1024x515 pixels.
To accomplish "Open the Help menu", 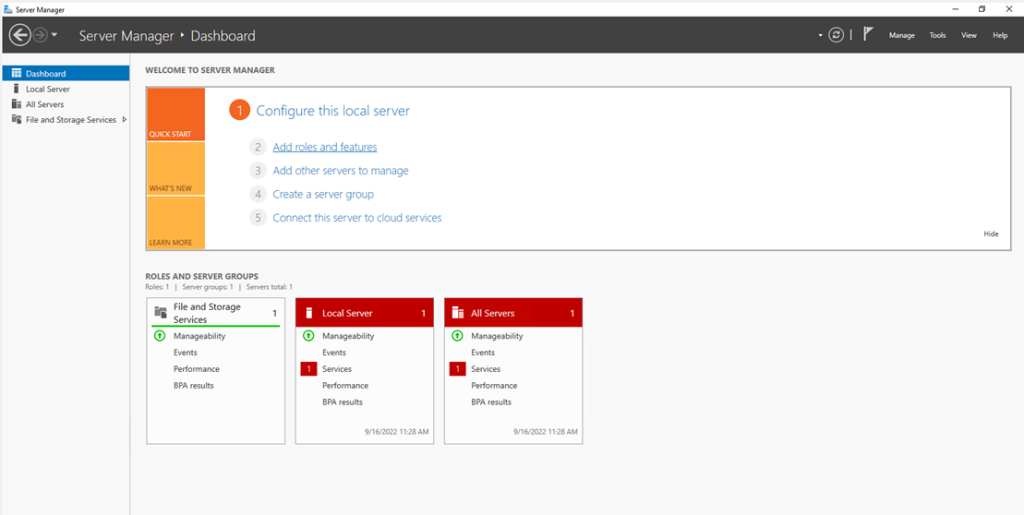I will tap(1000, 35).
